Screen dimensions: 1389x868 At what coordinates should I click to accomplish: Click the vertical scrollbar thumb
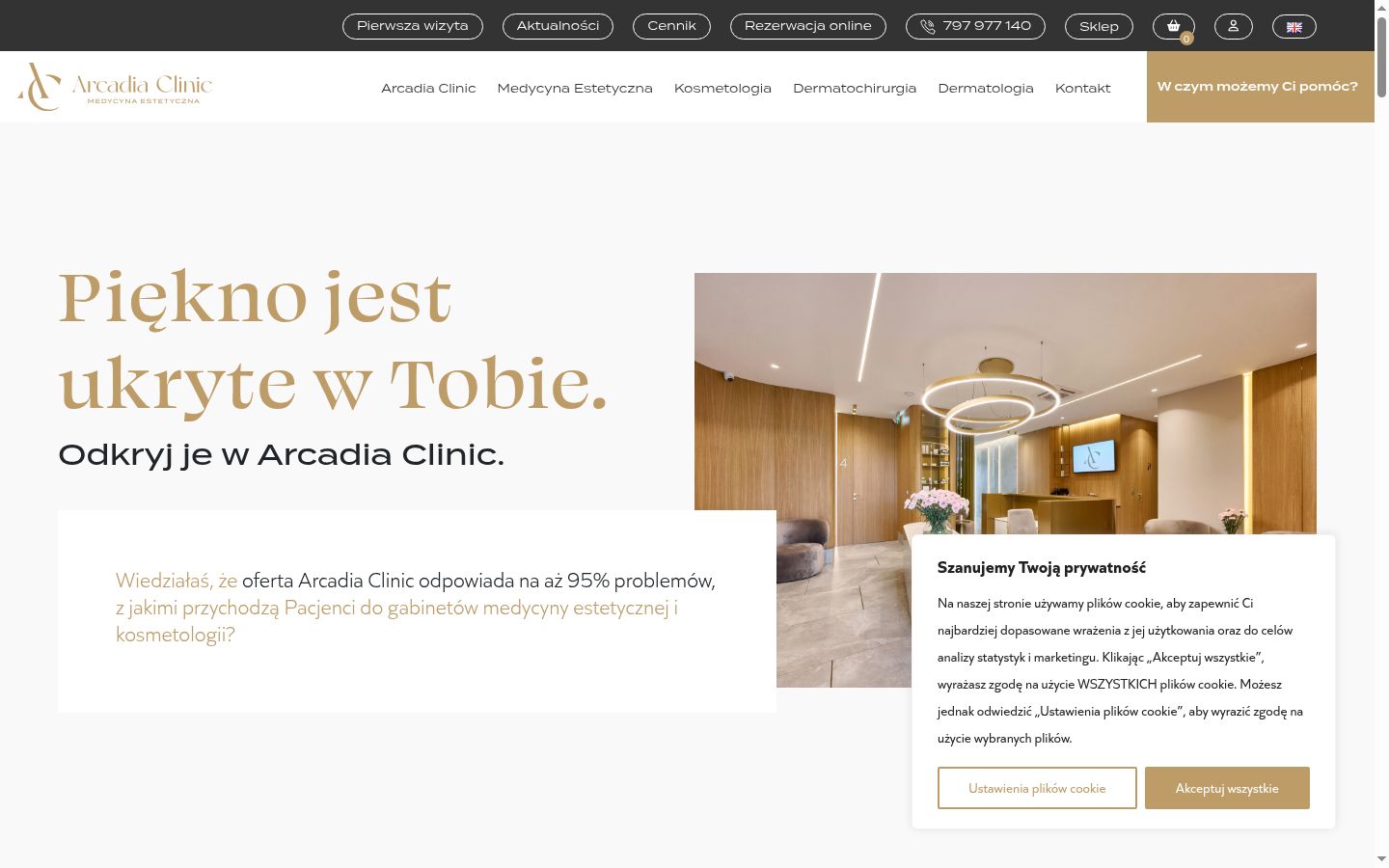[x=1381, y=58]
